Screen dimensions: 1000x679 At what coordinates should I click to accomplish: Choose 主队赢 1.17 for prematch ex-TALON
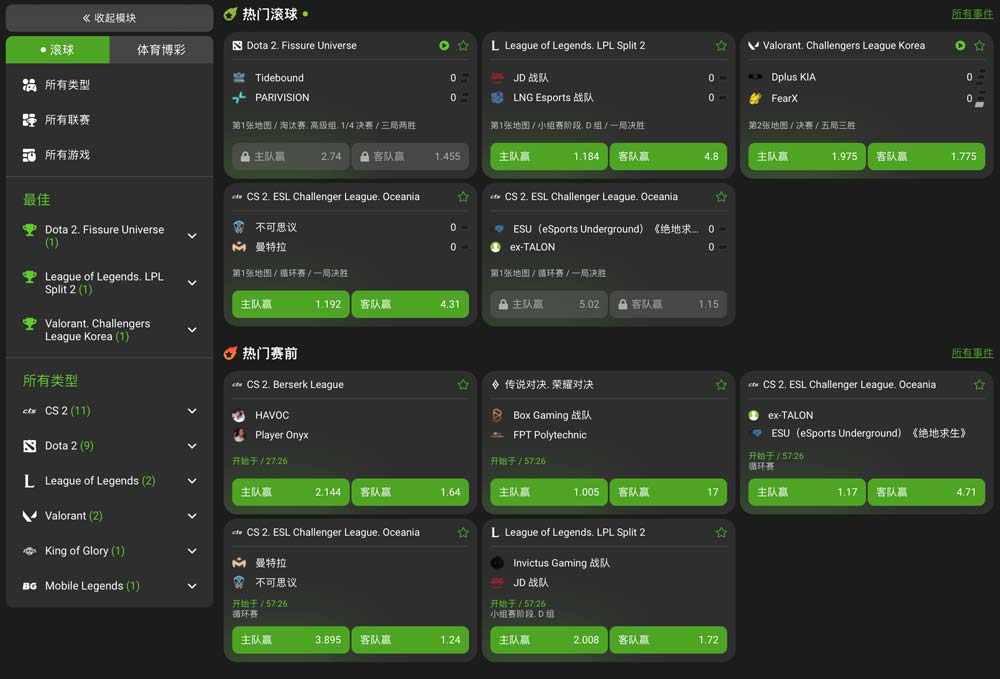coord(807,492)
